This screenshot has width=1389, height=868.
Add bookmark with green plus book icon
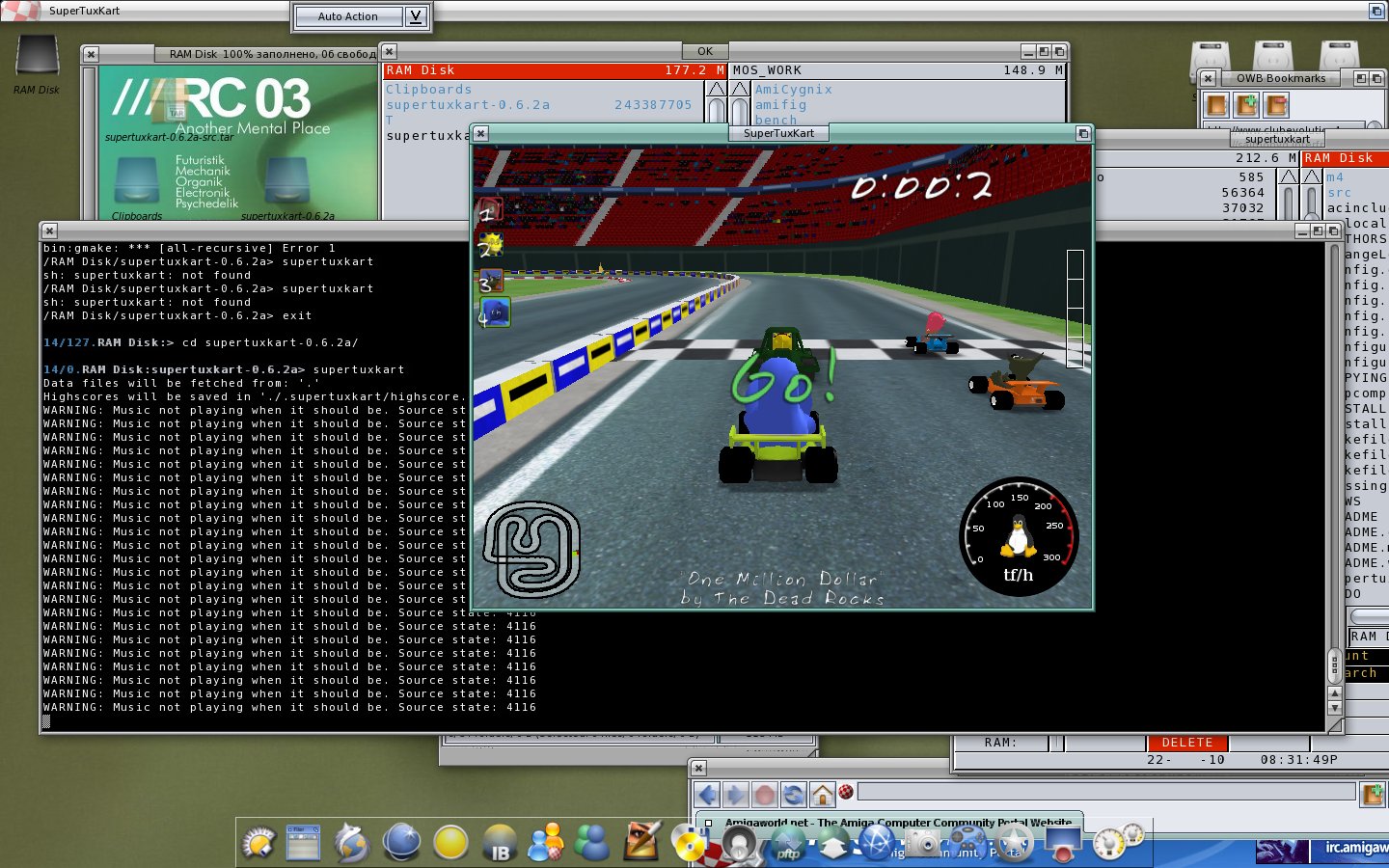1246,104
